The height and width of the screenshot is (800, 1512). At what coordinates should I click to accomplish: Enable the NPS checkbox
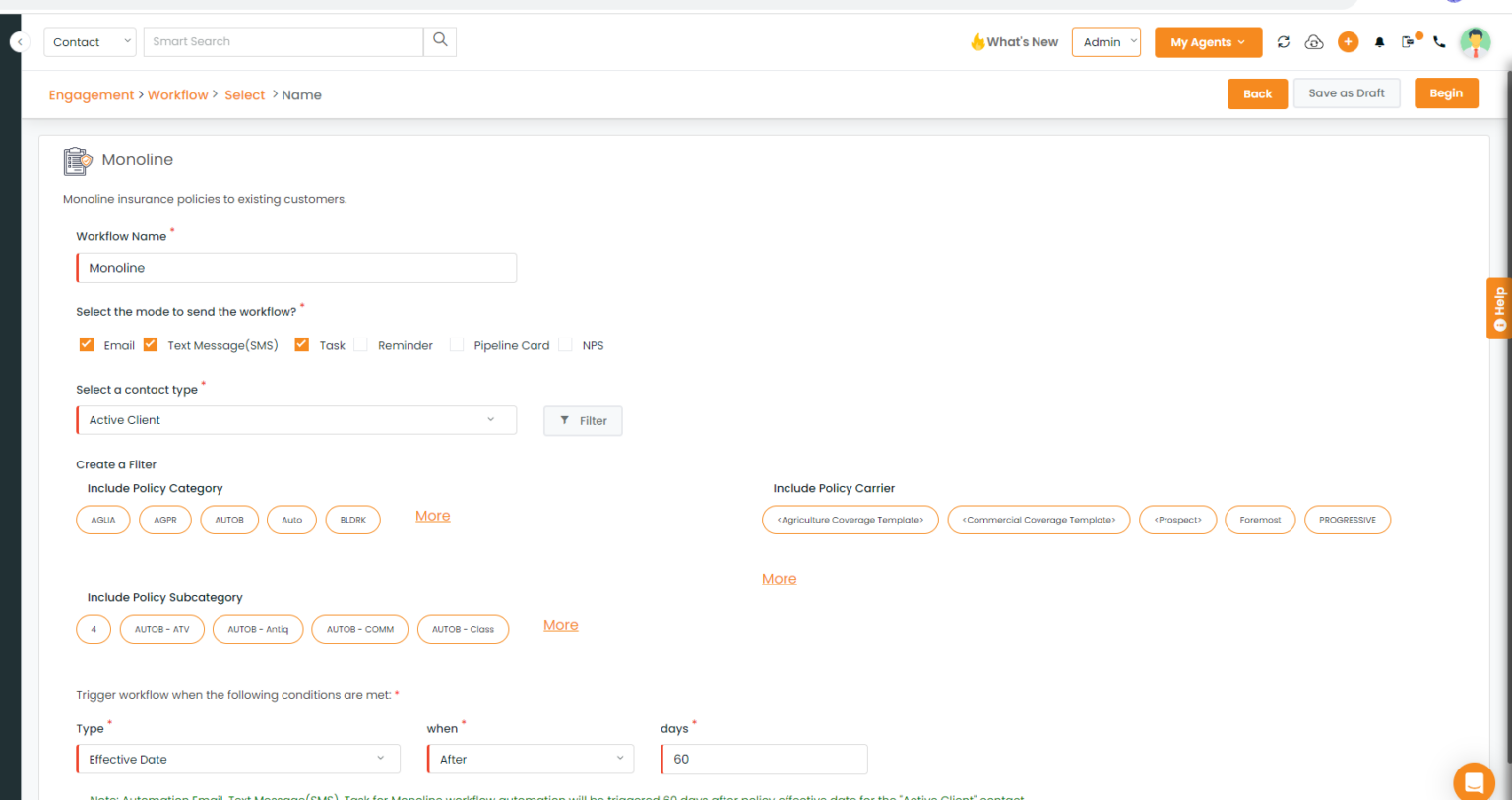point(565,344)
